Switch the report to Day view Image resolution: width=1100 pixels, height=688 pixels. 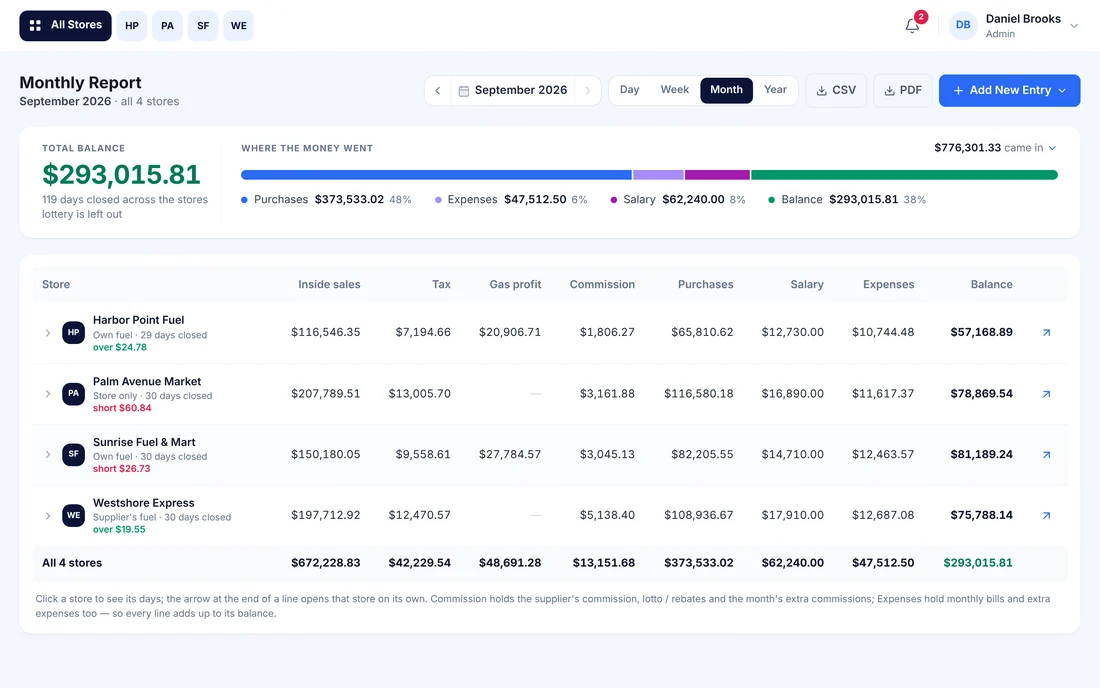(x=629, y=90)
